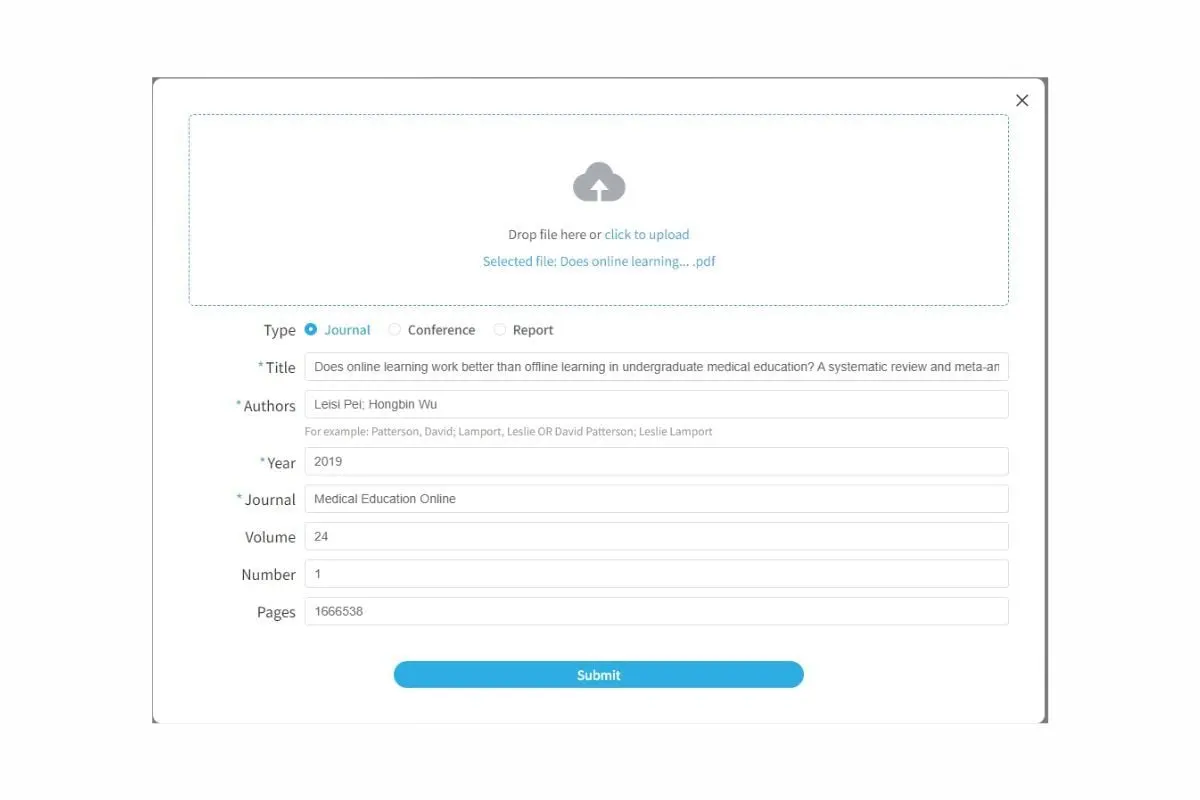Focus the Number input field

tap(656, 574)
